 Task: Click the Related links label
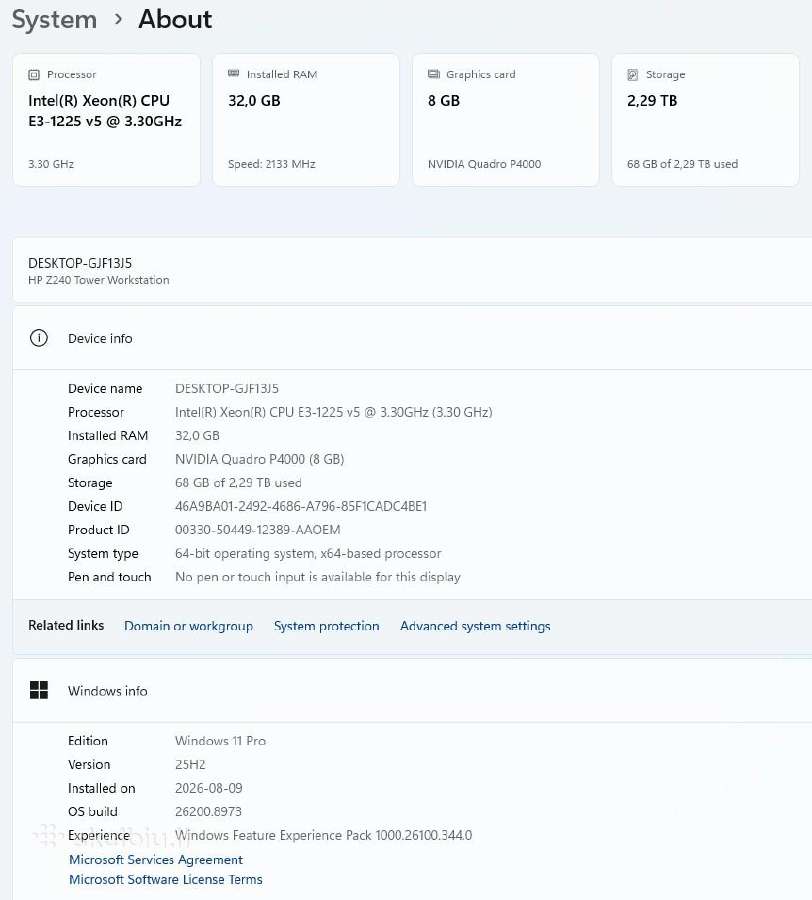pyautogui.click(x=66, y=625)
